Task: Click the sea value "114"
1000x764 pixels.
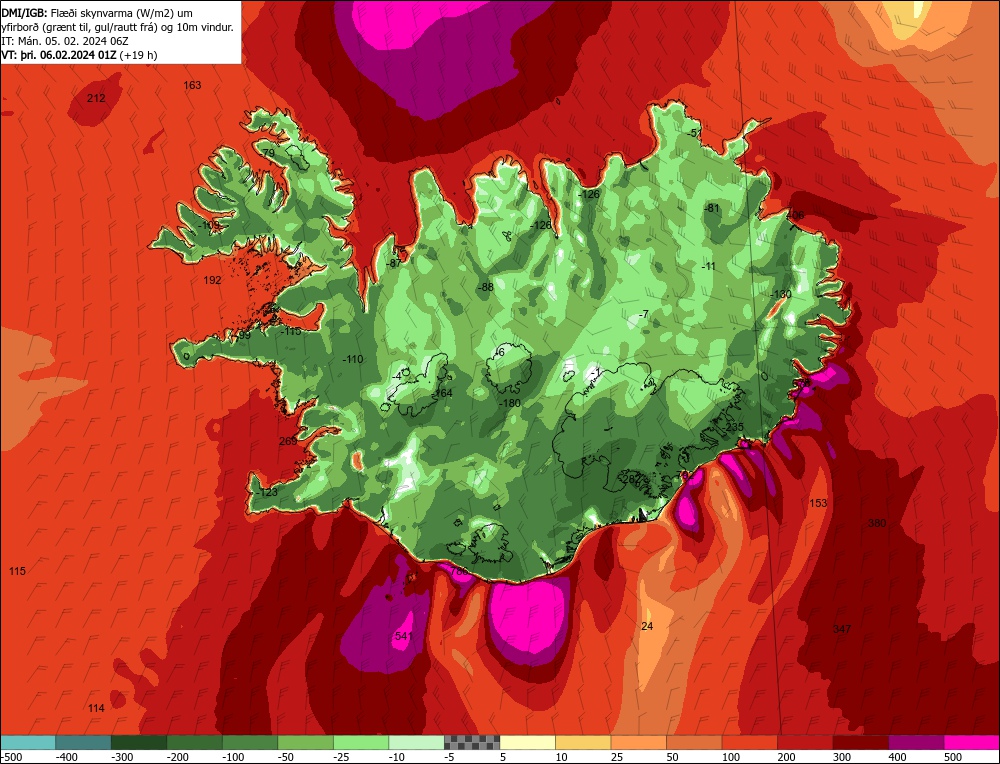Action: tap(96, 708)
